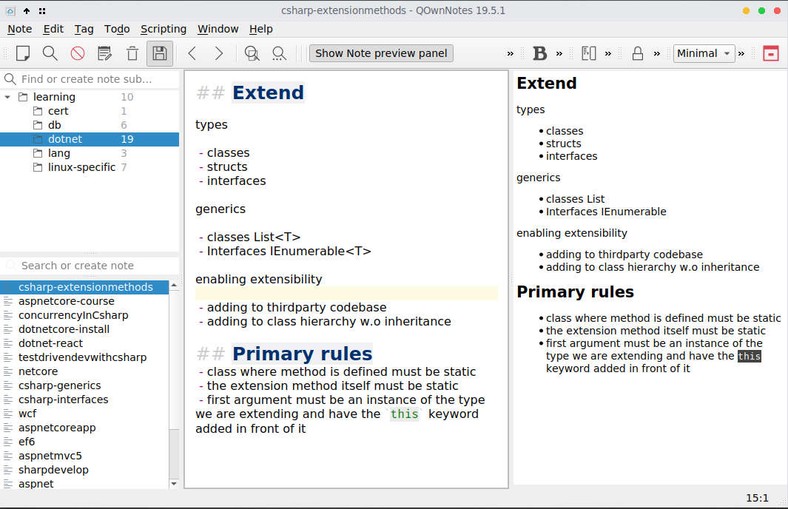Image resolution: width=788 pixels, height=509 pixels.
Task: Open the Scripting menu
Action: (163, 29)
